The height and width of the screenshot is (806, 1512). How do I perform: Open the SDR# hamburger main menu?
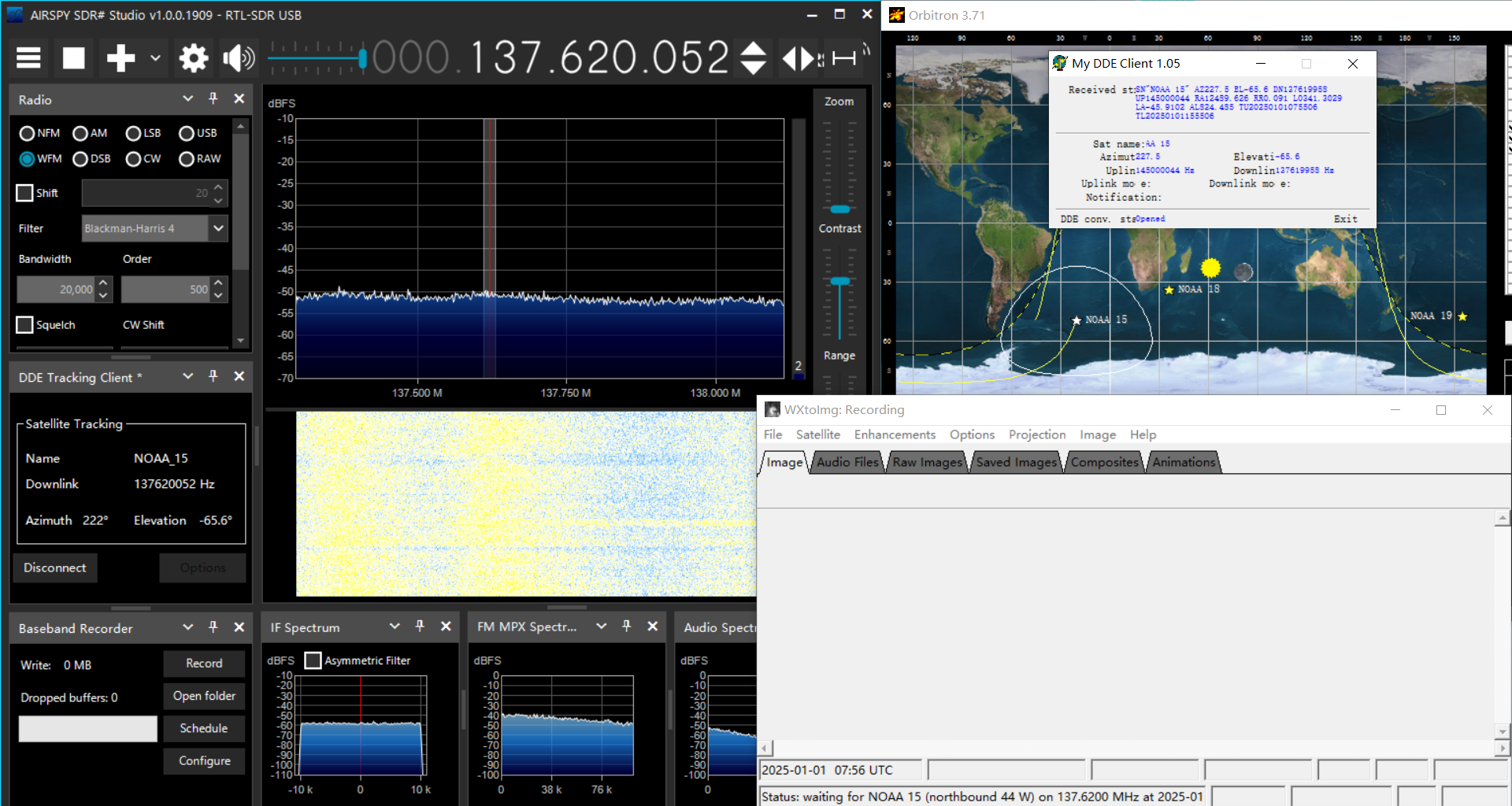click(28, 58)
